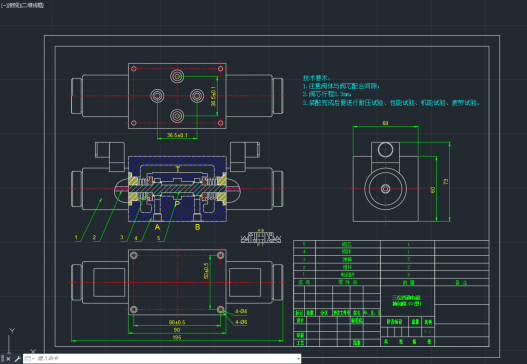Select dimension text 80±0.5

(177, 322)
